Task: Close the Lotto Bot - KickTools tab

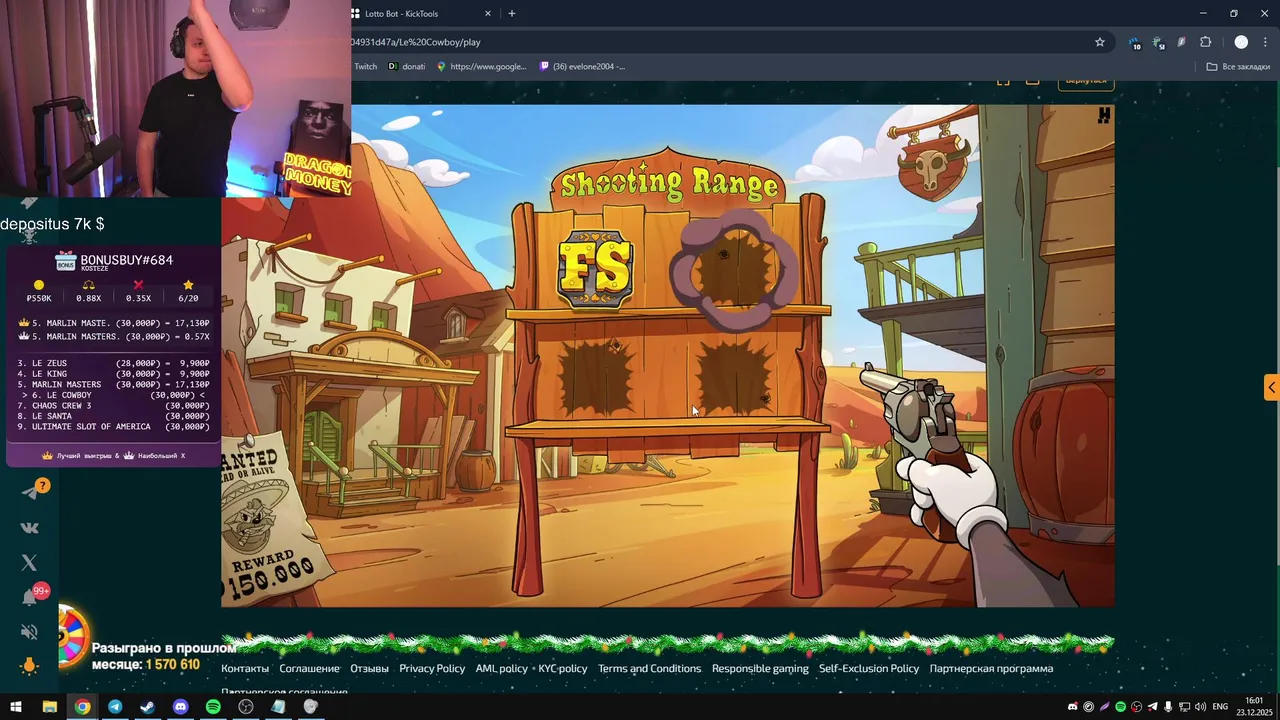Action: coord(488,14)
